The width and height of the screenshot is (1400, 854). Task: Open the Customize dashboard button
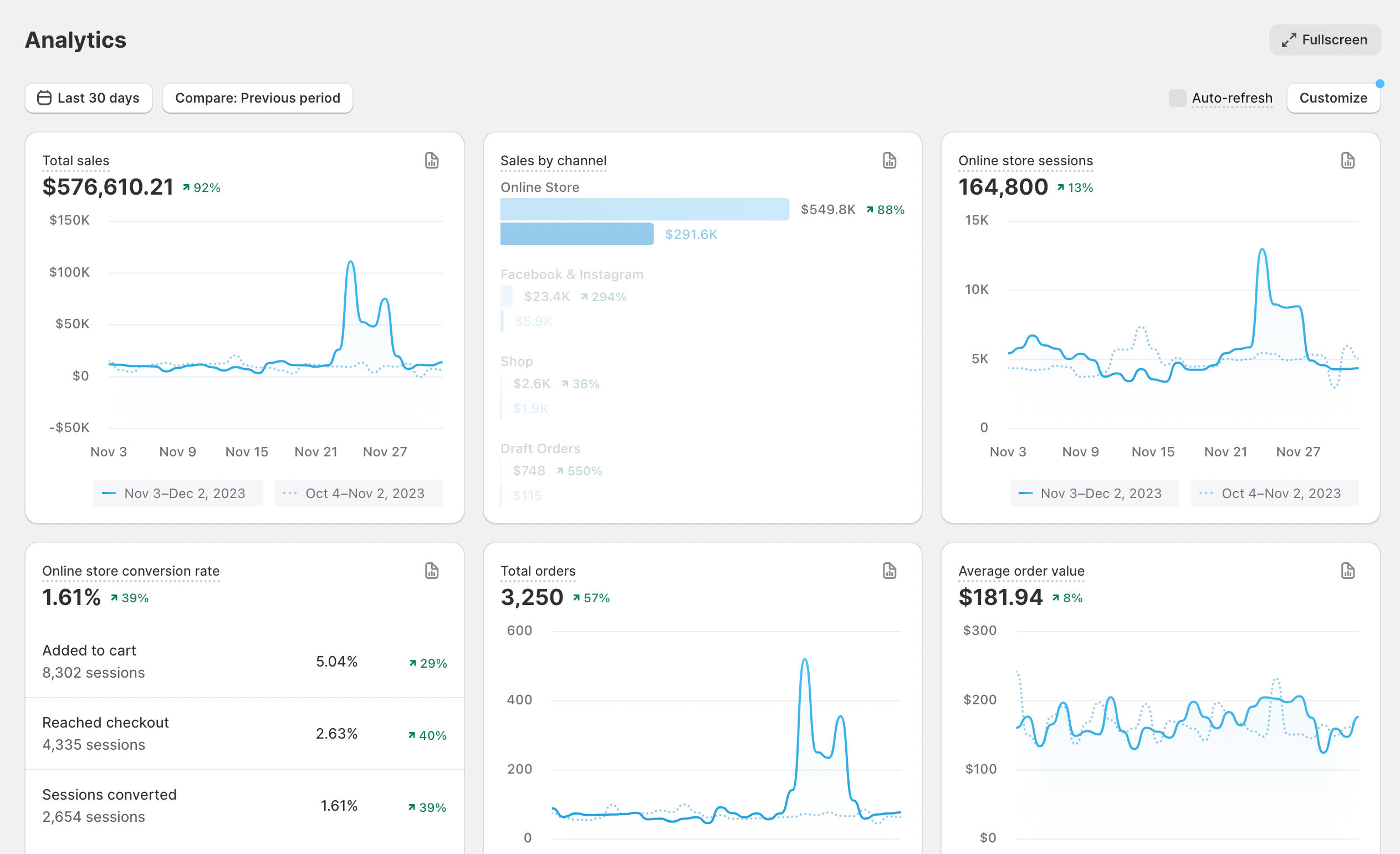click(1332, 98)
